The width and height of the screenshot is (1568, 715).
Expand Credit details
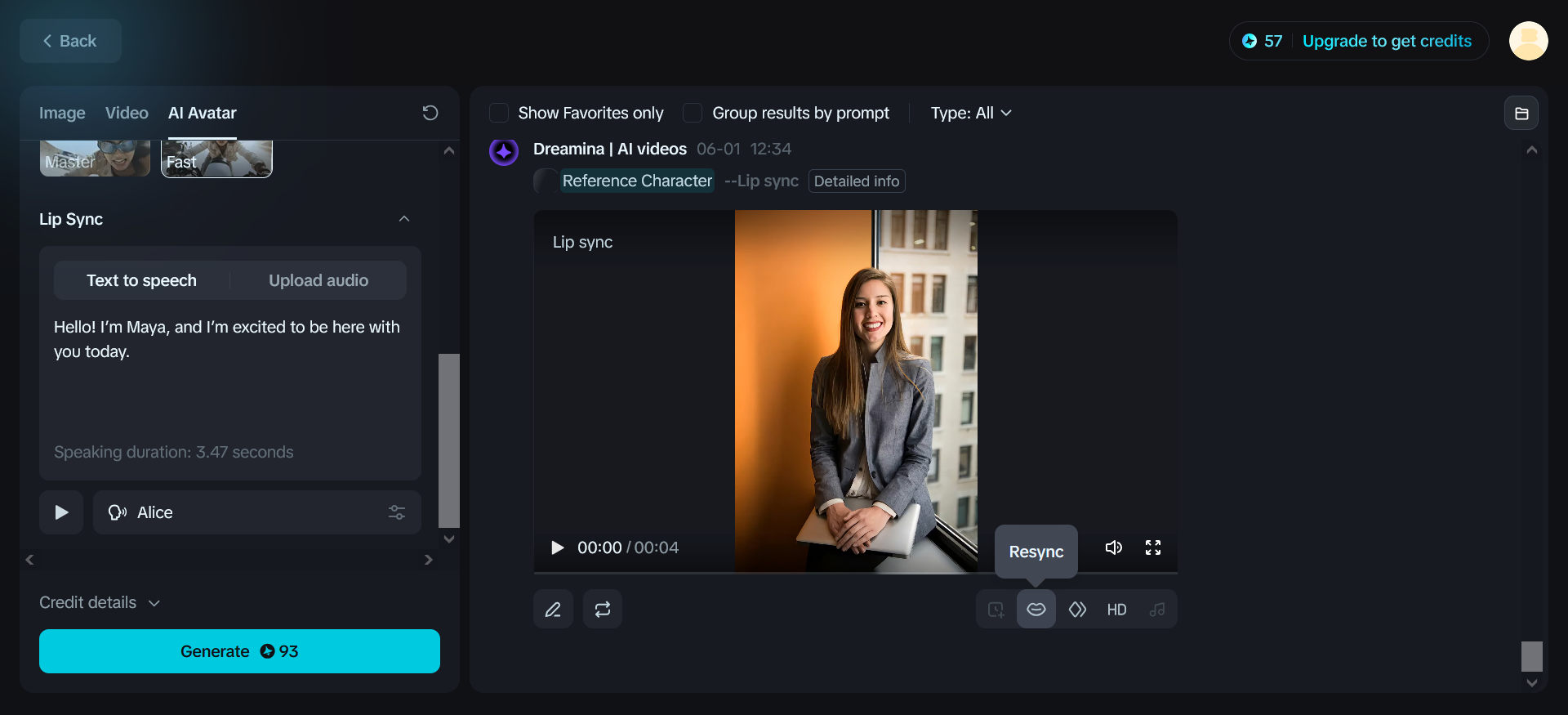point(100,602)
